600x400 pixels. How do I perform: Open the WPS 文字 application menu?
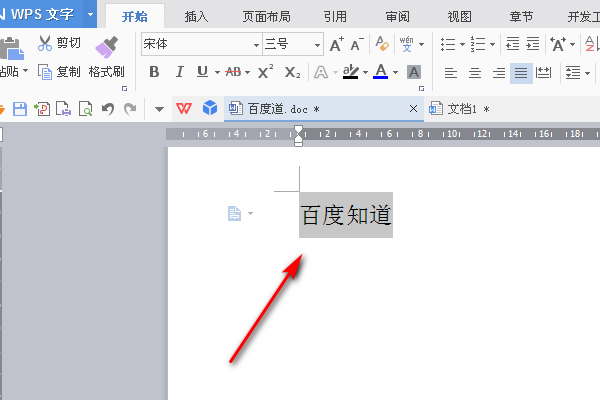(x=41, y=14)
